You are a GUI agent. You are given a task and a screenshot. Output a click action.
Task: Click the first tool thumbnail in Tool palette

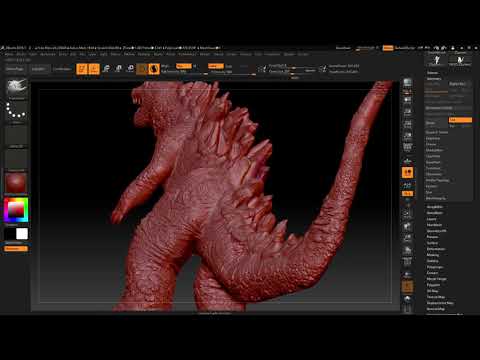tap(437, 60)
